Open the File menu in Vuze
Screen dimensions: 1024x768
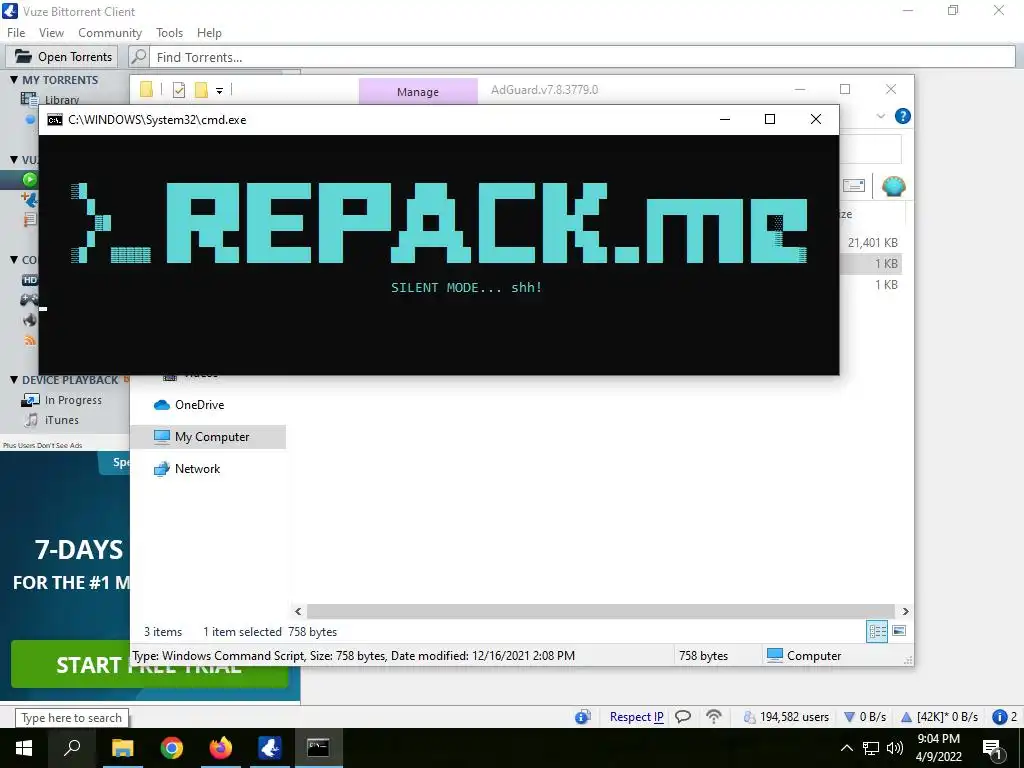(16, 33)
